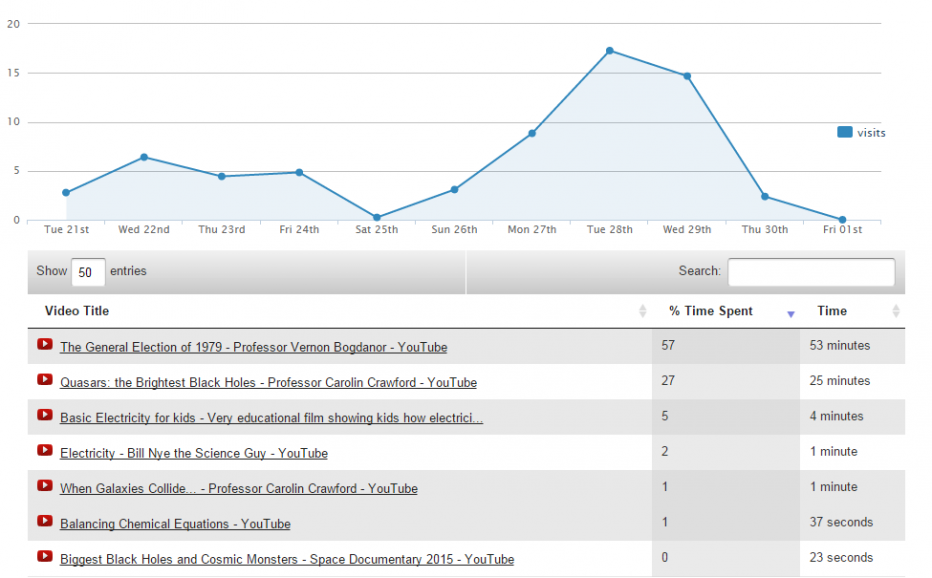Click YouTube icon beside Basic Electricity for kids

coord(45,415)
